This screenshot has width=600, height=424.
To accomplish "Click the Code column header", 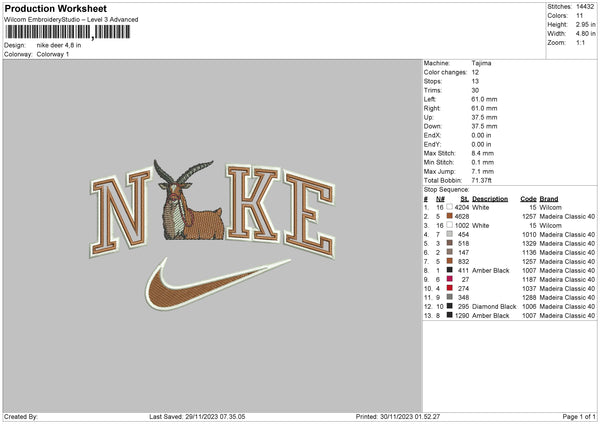I will tap(528, 199).
